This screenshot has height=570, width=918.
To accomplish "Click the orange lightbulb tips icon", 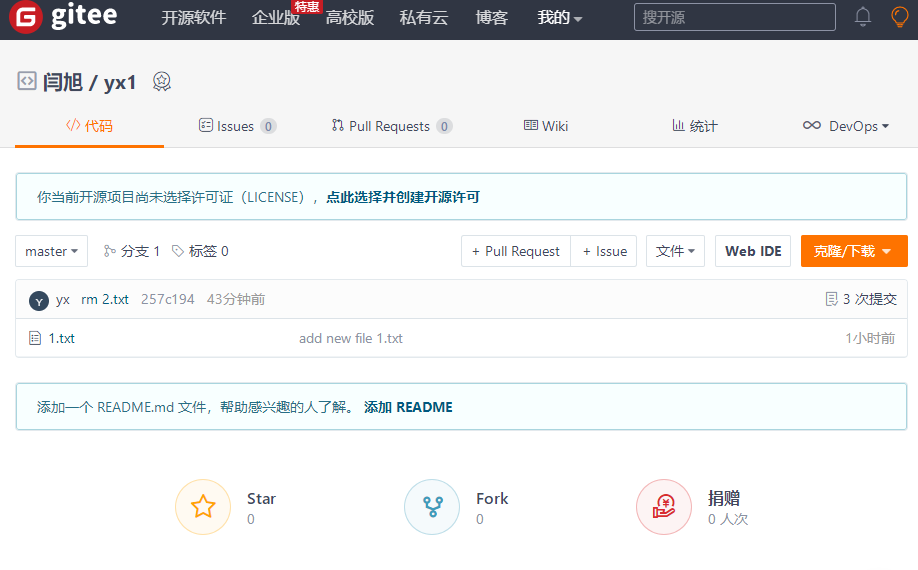I will pyautogui.click(x=899, y=17).
